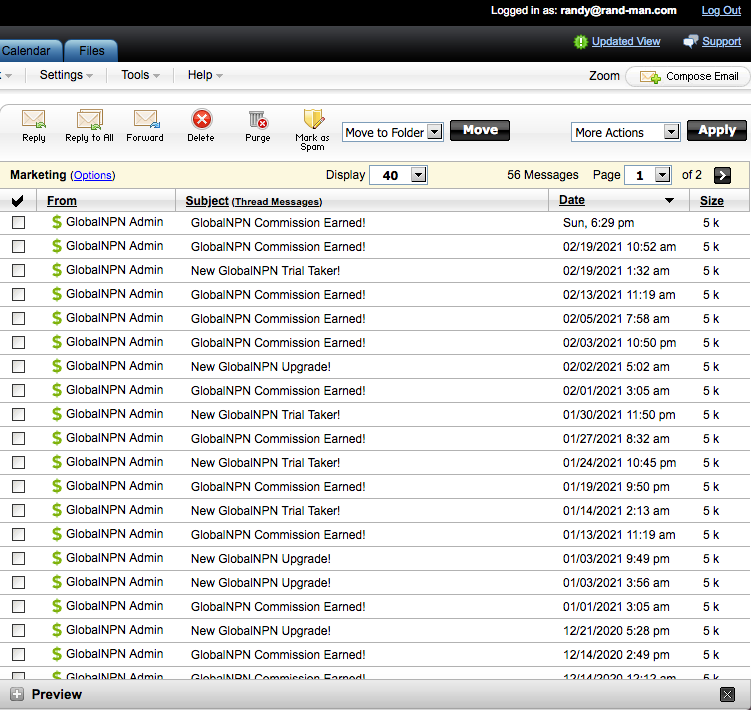Click the black Move button
The image size is (751, 710).
tap(480, 130)
